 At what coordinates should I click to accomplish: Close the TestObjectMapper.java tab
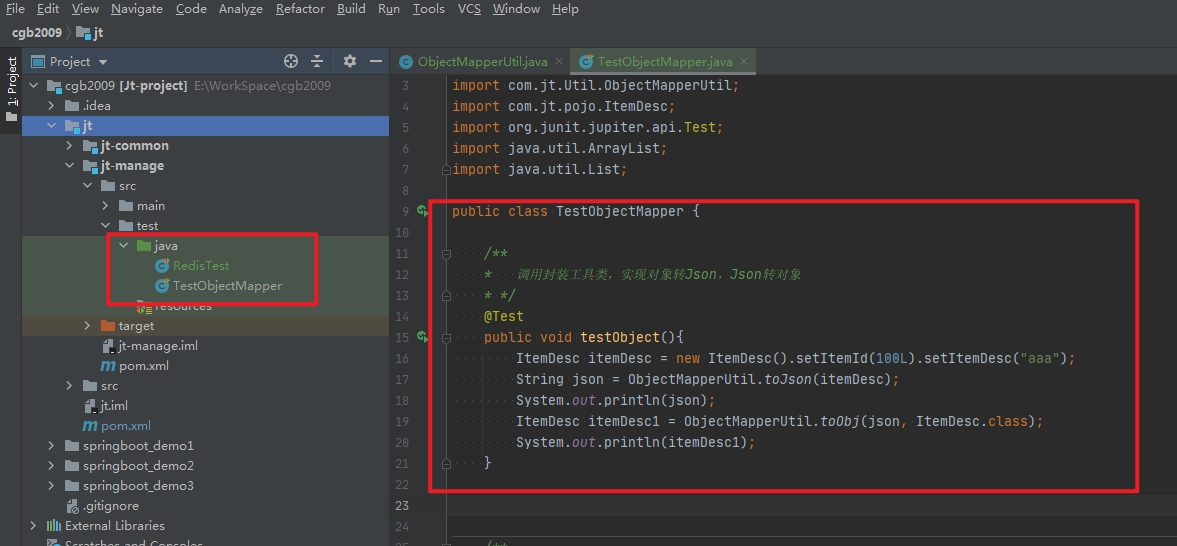pyautogui.click(x=742, y=62)
